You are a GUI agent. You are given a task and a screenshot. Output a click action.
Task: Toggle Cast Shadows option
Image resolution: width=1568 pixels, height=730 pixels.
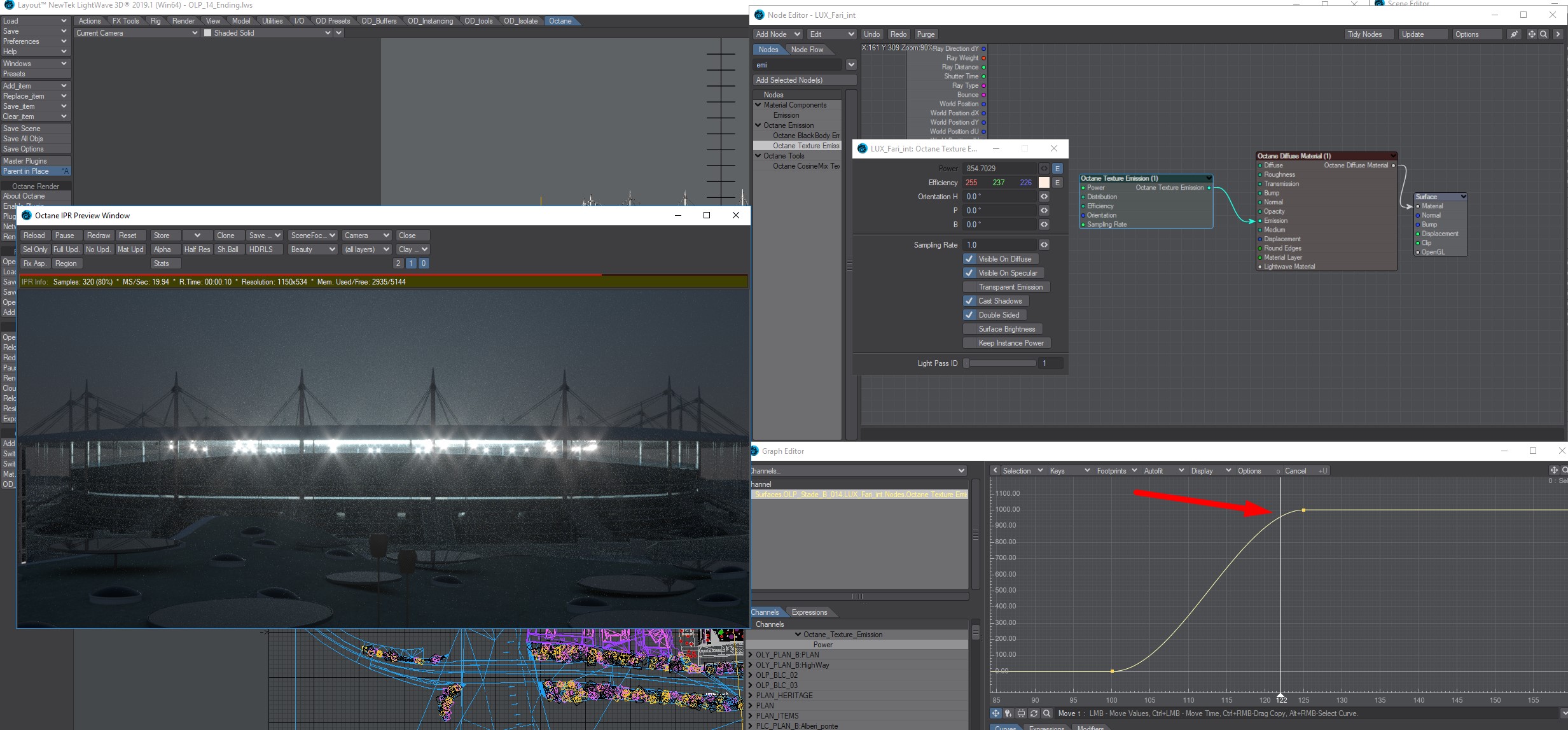[x=969, y=301]
